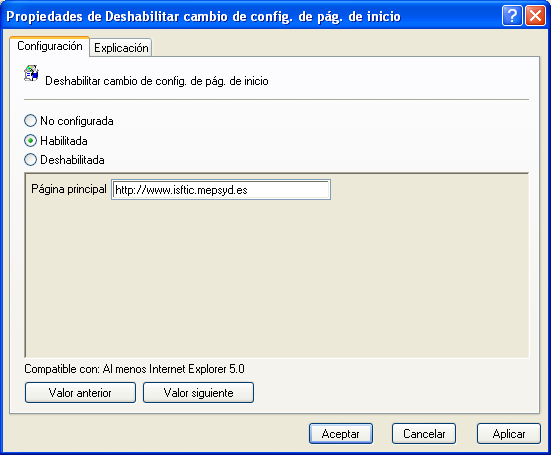Click the Deshabilitada label text
The image size is (551, 455).
(72, 160)
